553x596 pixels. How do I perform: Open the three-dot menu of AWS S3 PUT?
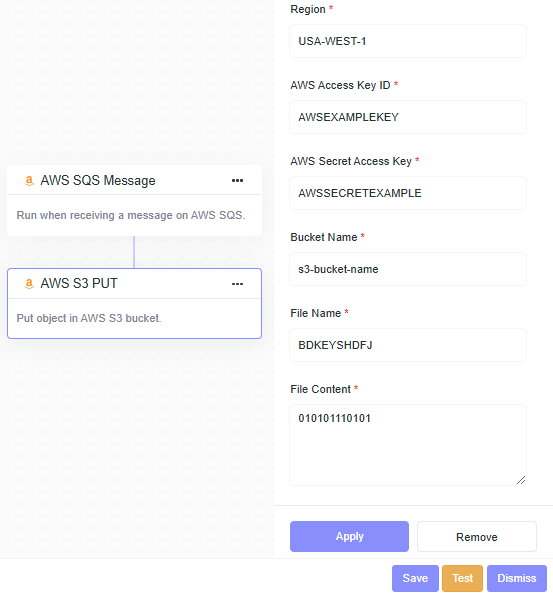tap(238, 284)
